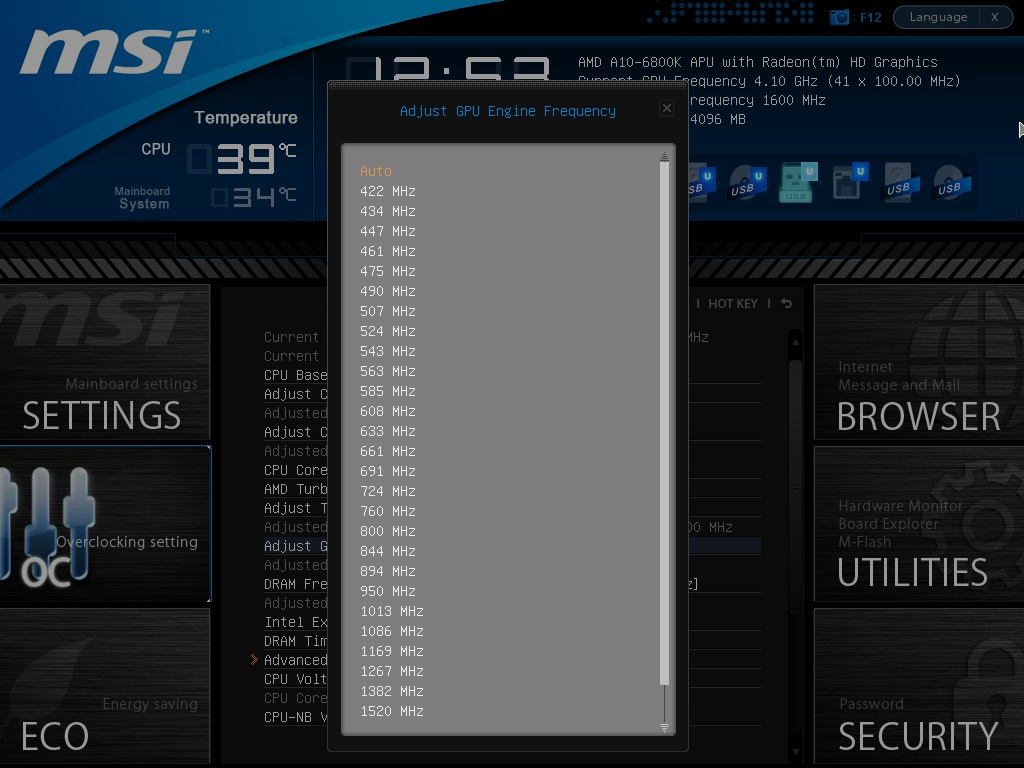Choose 800 MHz GPU frequency
Image resolution: width=1024 pixels, height=768 pixels.
pos(387,531)
